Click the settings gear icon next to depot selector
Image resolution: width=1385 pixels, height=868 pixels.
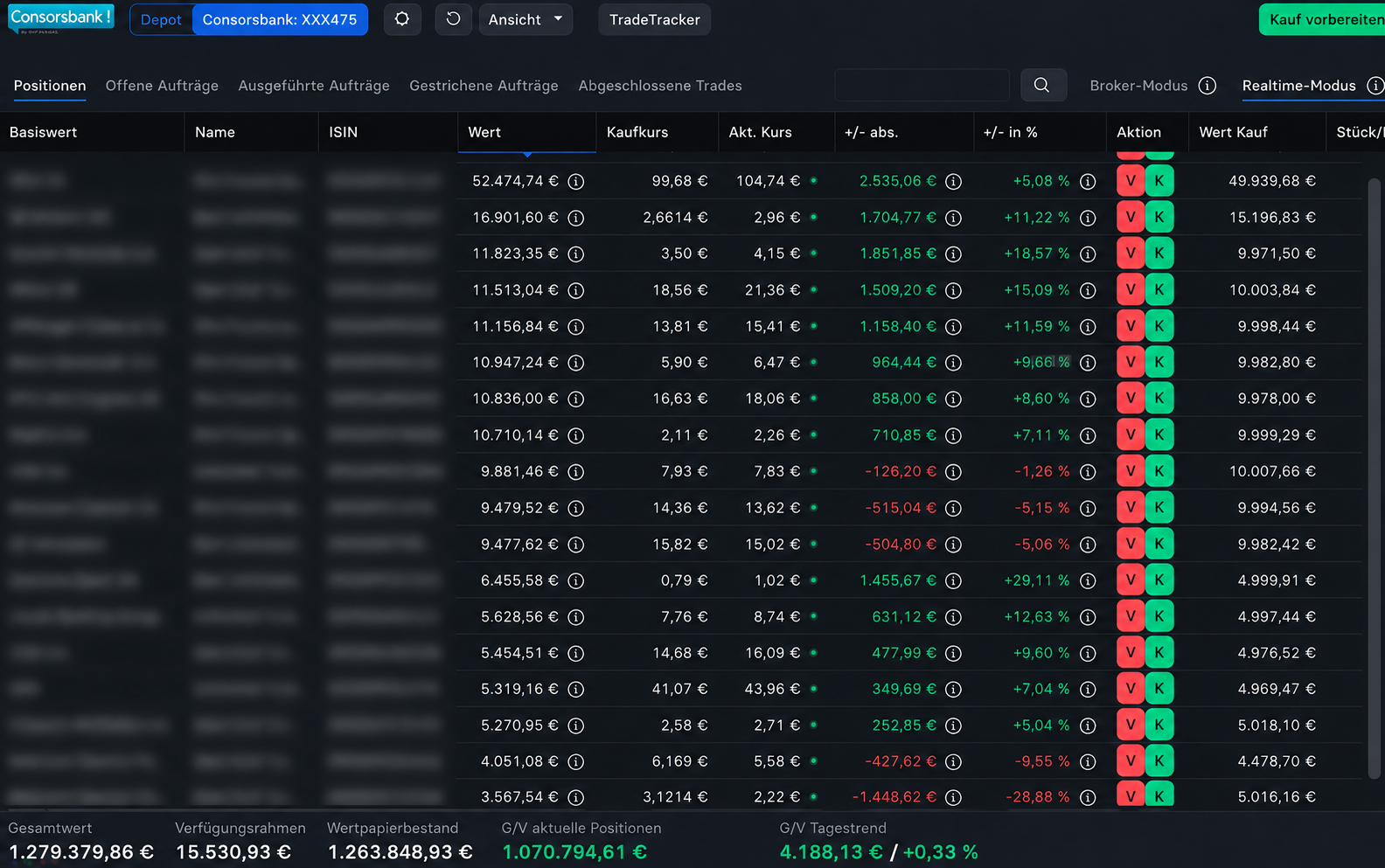[x=402, y=19]
